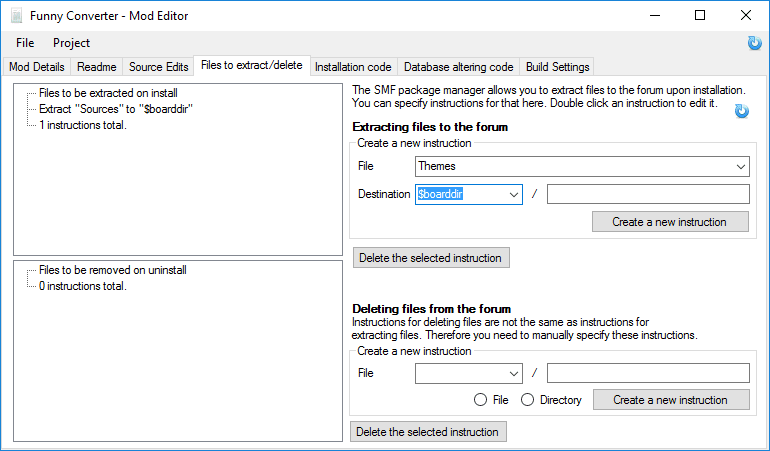Click the extraction destination path text field

(x=647, y=194)
